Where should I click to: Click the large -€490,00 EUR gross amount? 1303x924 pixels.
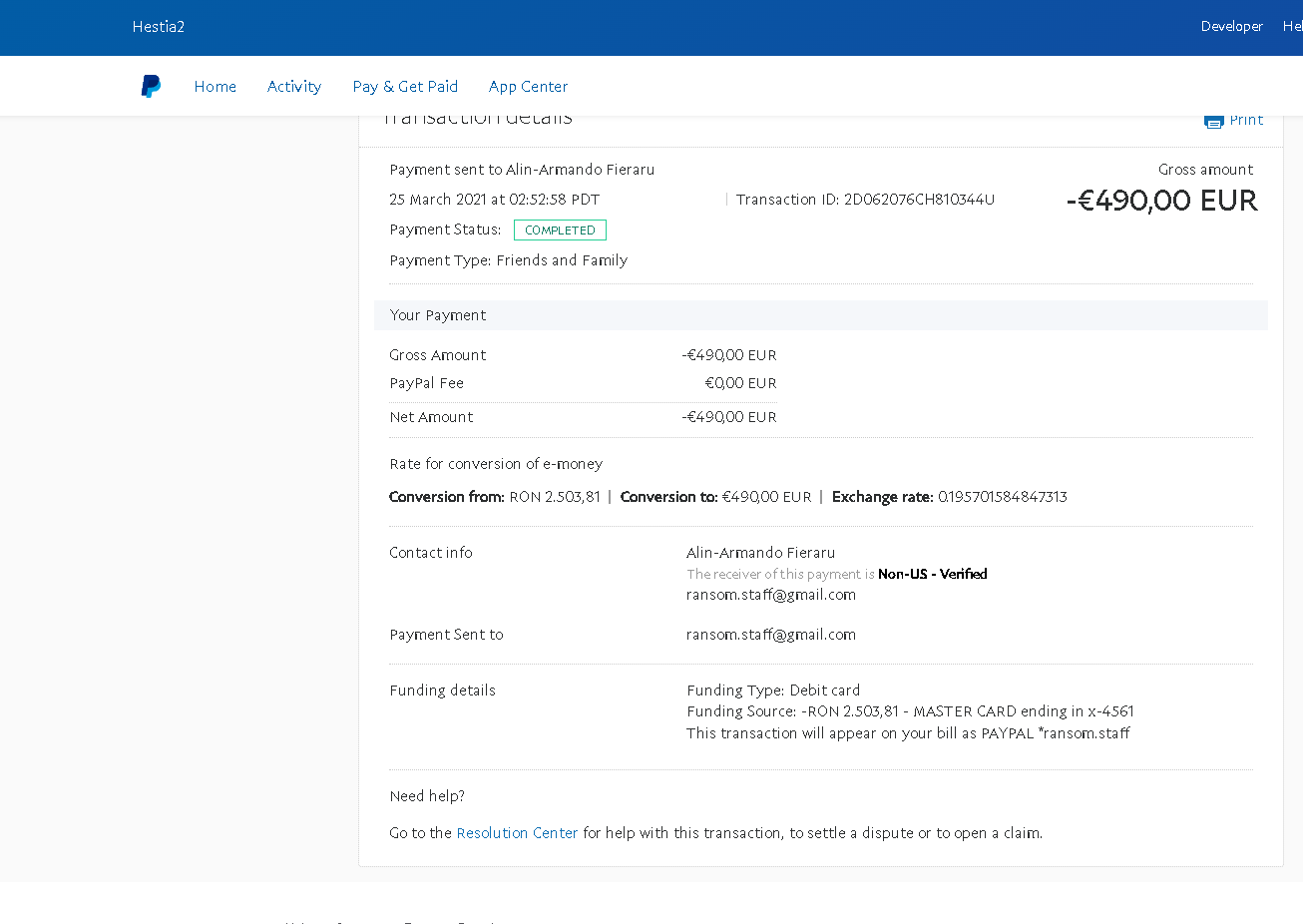[x=1161, y=201]
